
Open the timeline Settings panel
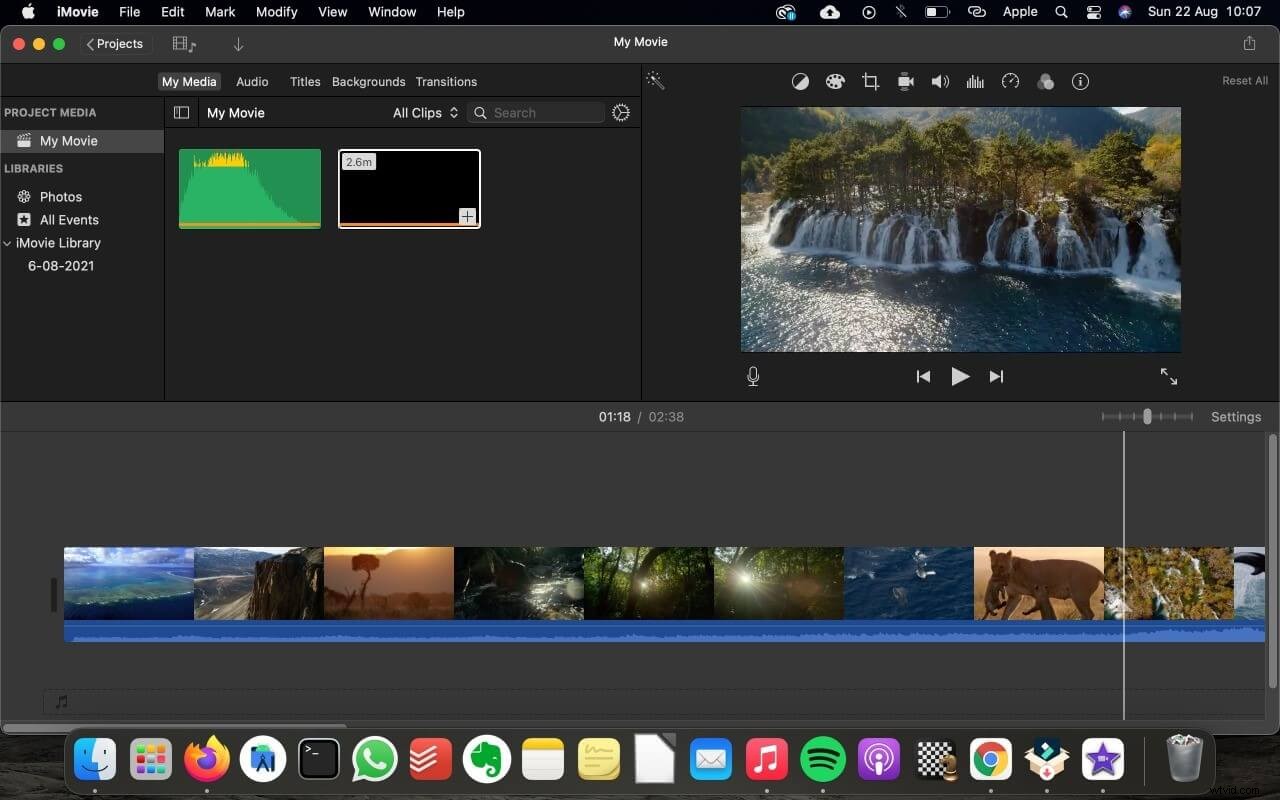(1236, 417)
